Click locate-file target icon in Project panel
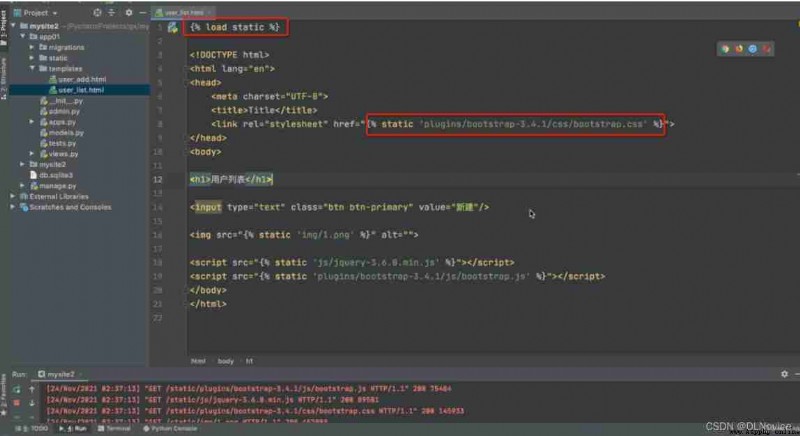Screen dimensions: 800x436 coord(97,12)
